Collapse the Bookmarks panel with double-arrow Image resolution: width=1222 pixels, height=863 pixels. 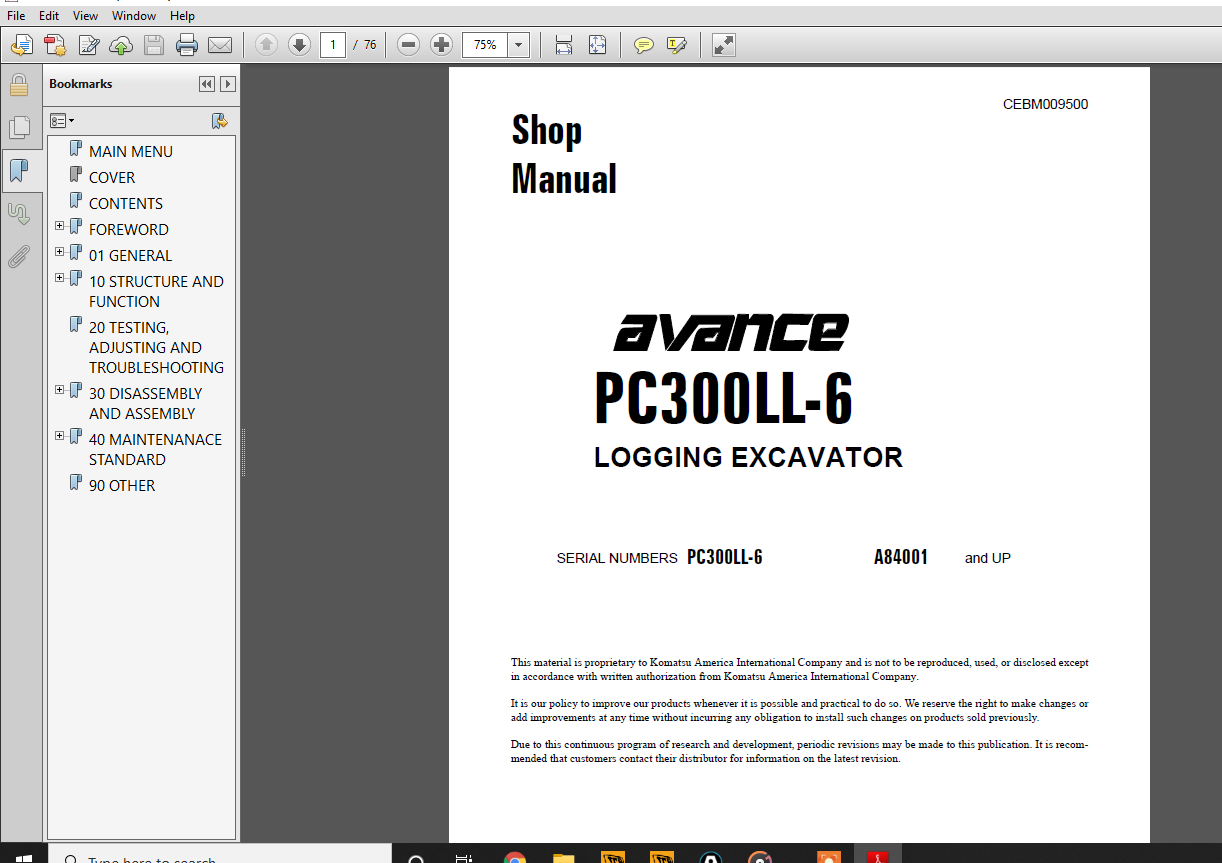coord(207,84)
